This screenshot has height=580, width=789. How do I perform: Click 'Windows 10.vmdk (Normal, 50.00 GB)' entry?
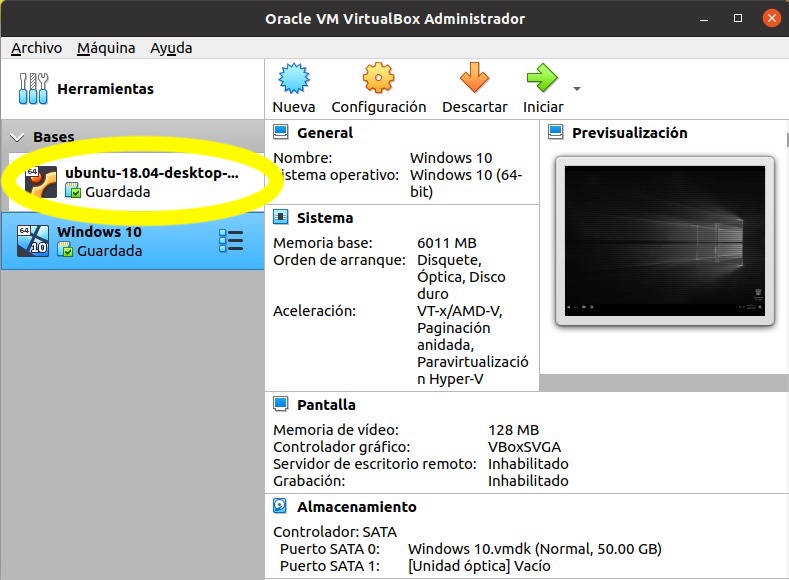535,549
